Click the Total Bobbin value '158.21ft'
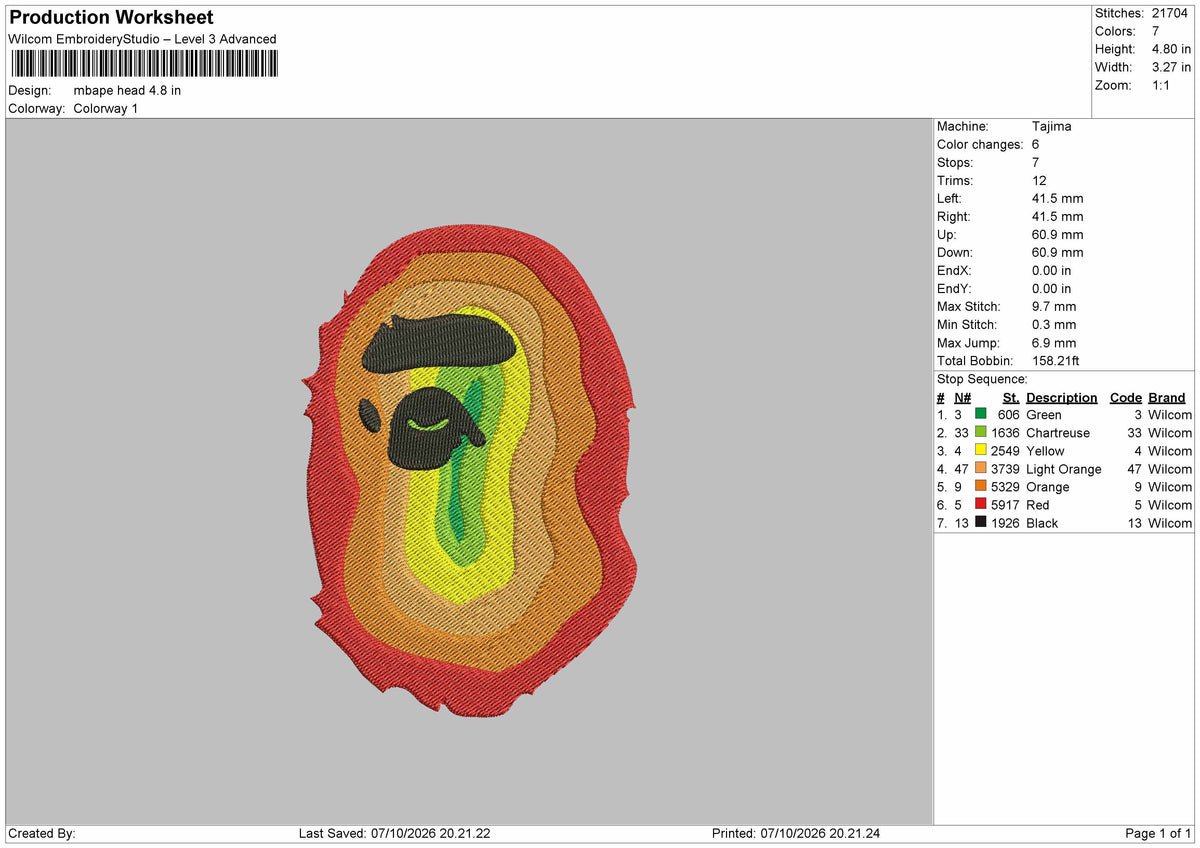Viewport: 1200px width, 848px height. 1055,360
